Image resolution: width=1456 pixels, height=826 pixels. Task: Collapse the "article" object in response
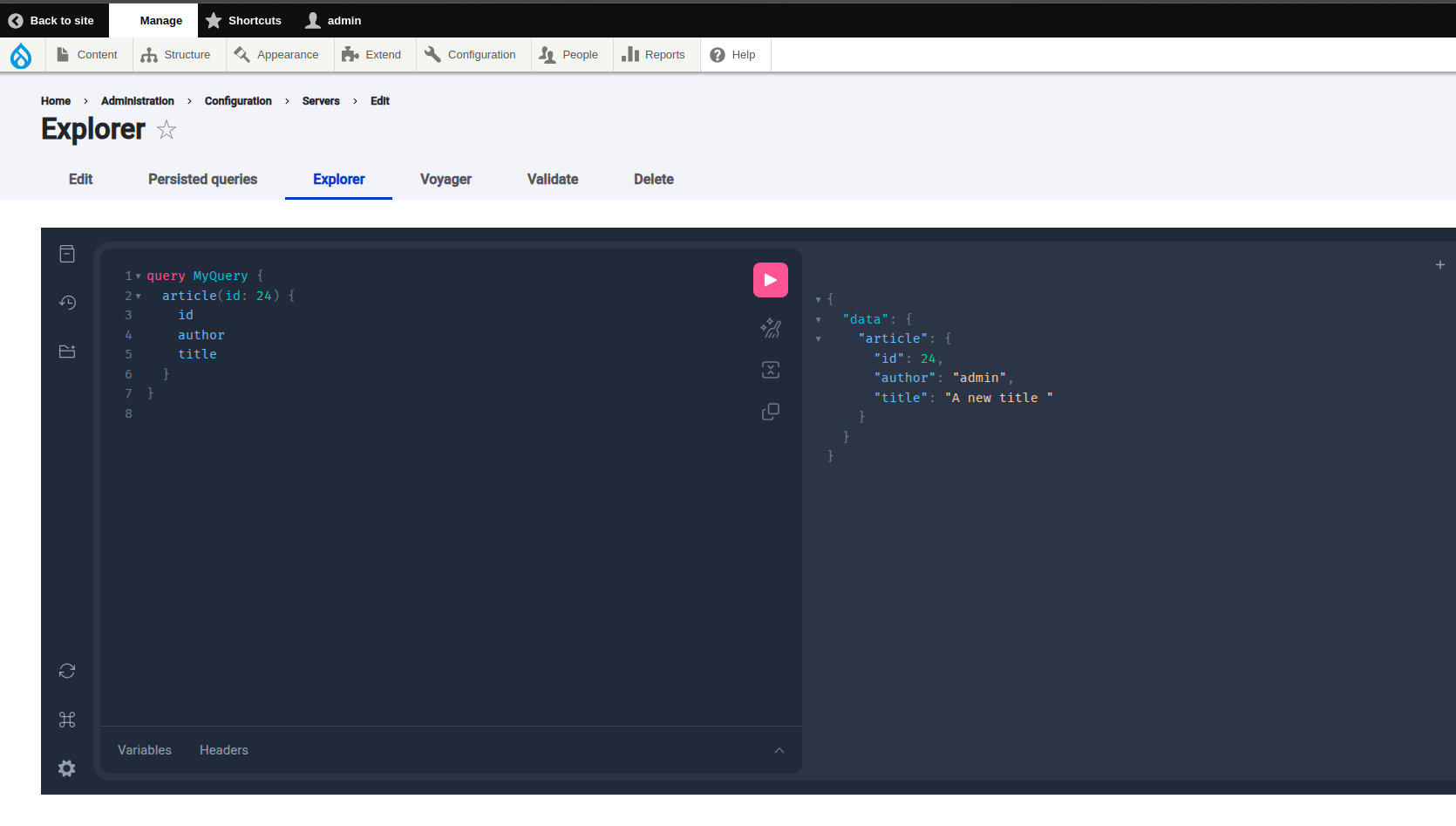click(x=819, y=339)
